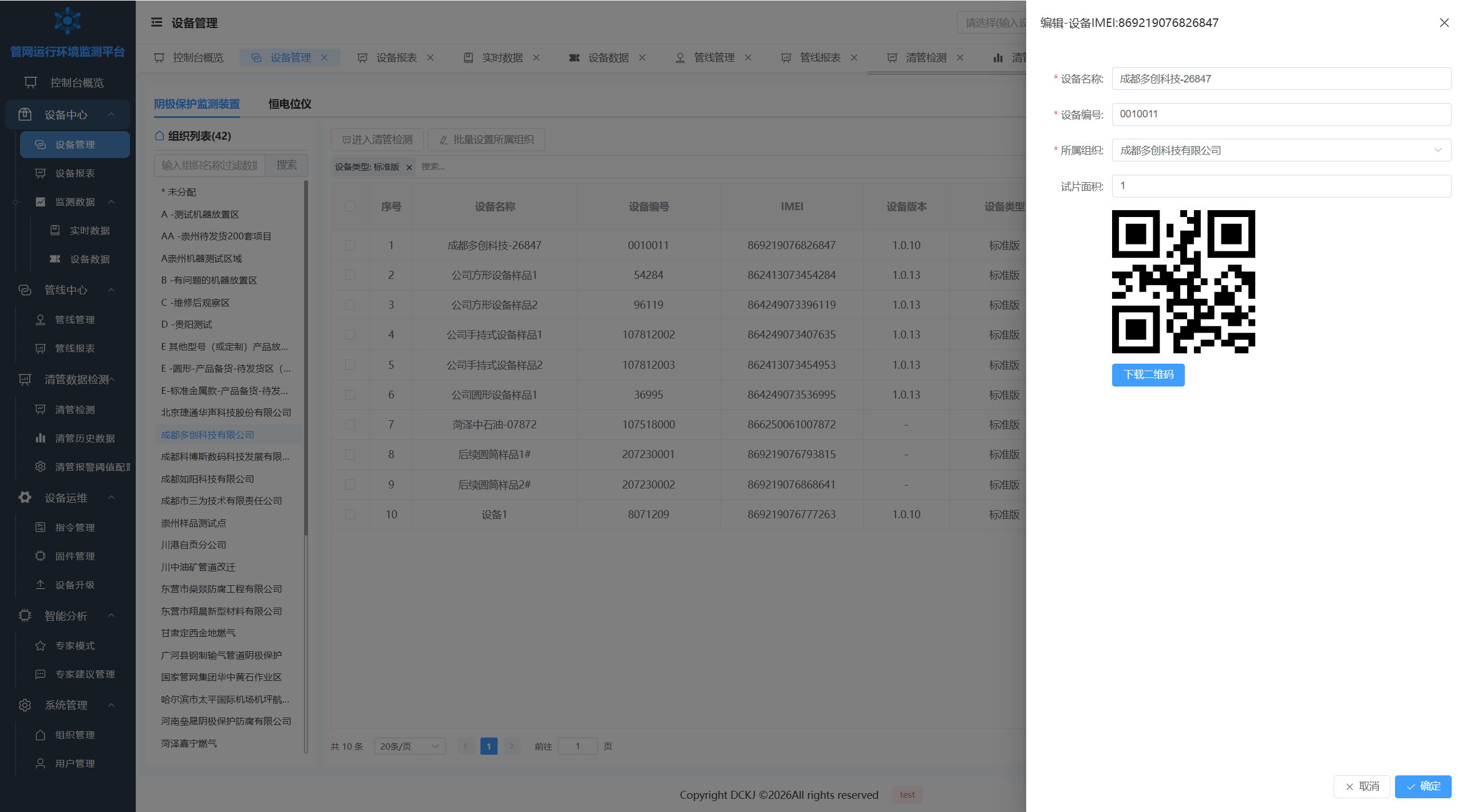Screen dimensions: 1466x812
Task: Close the edit drawer with the X icon
Action: pyautogui.click(x=1444, y=22)
